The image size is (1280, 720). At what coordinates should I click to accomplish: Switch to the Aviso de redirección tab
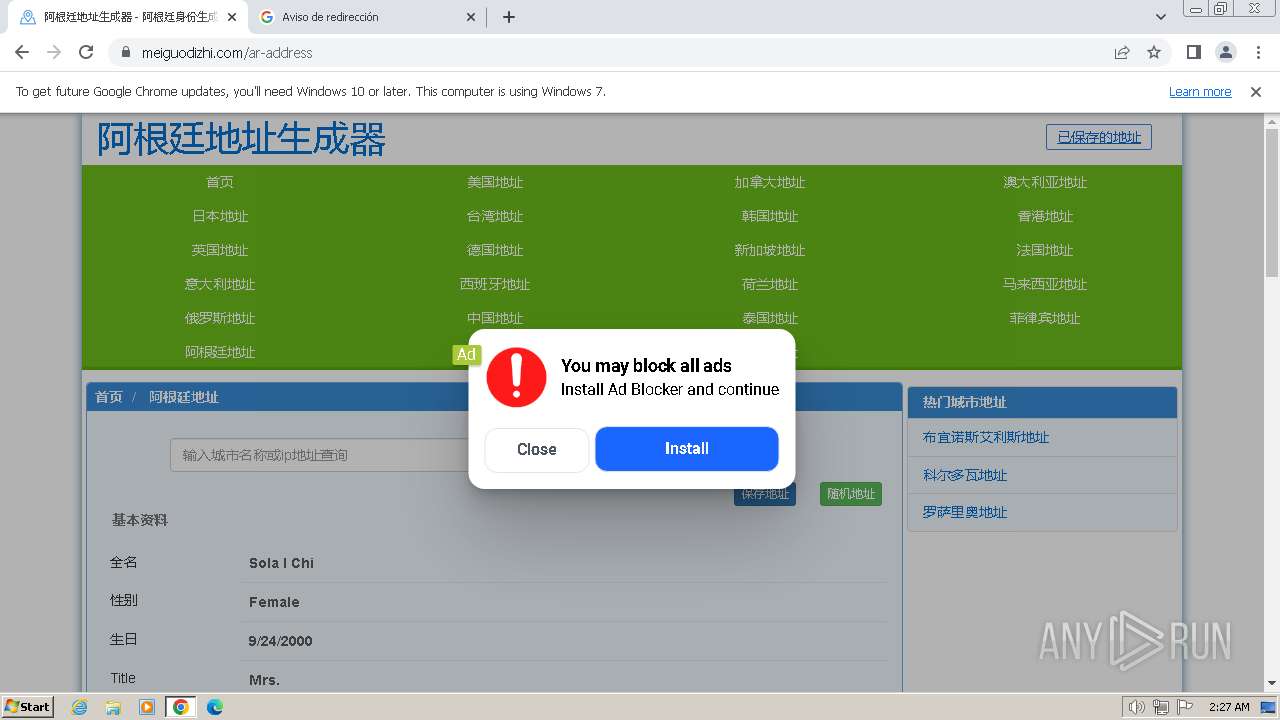click(x=367, y=17)
